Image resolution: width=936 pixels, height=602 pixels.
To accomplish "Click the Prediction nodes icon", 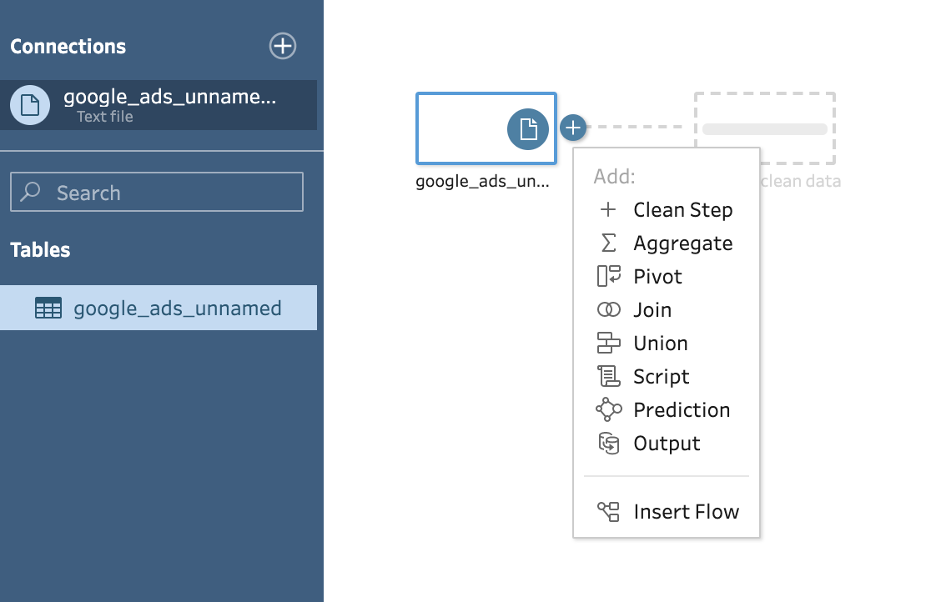I will [608, 410].
